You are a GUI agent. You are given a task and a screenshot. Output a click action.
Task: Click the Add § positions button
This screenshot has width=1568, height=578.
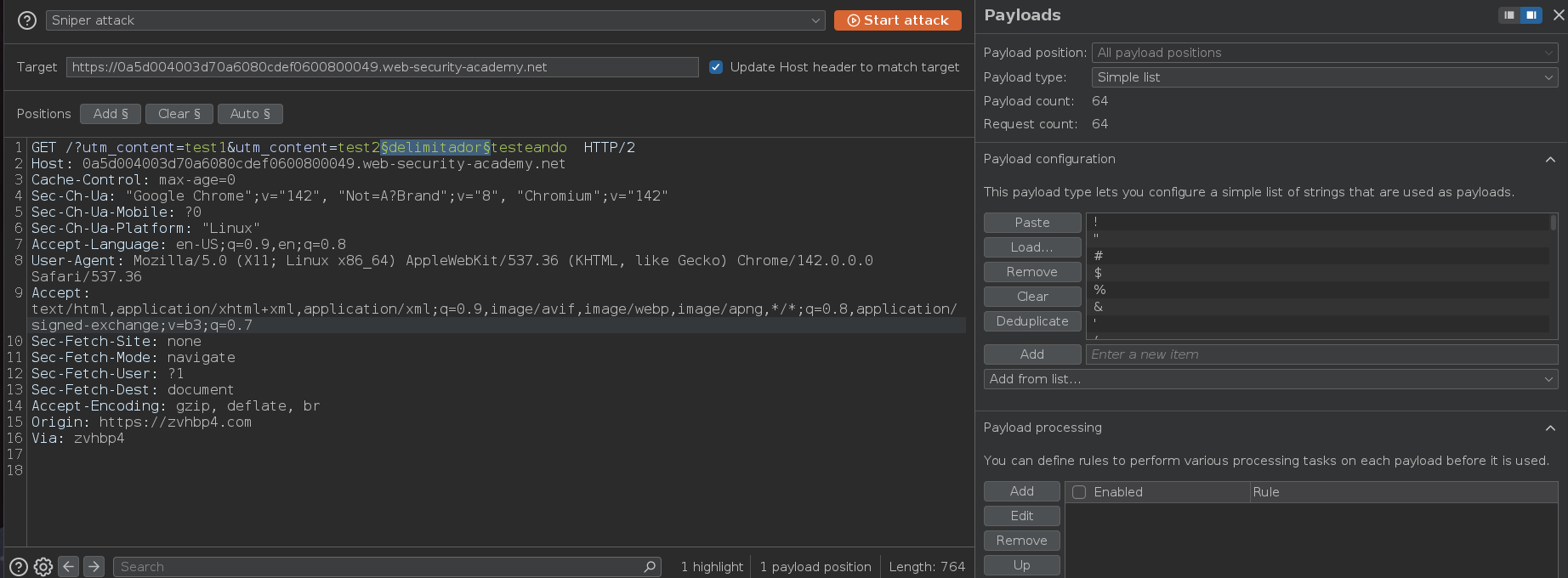point(111,114)
